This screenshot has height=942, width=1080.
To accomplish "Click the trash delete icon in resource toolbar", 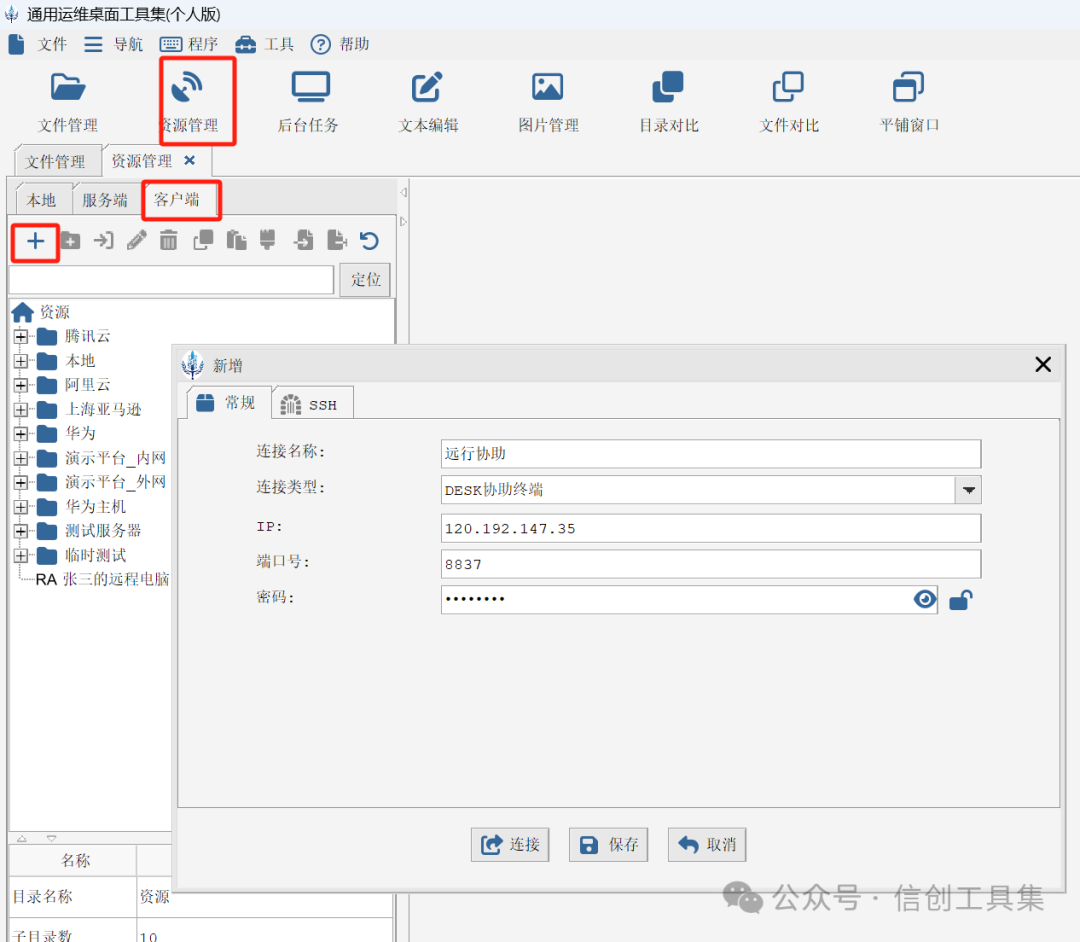I will pyautogui.click(x=169, y=240).
